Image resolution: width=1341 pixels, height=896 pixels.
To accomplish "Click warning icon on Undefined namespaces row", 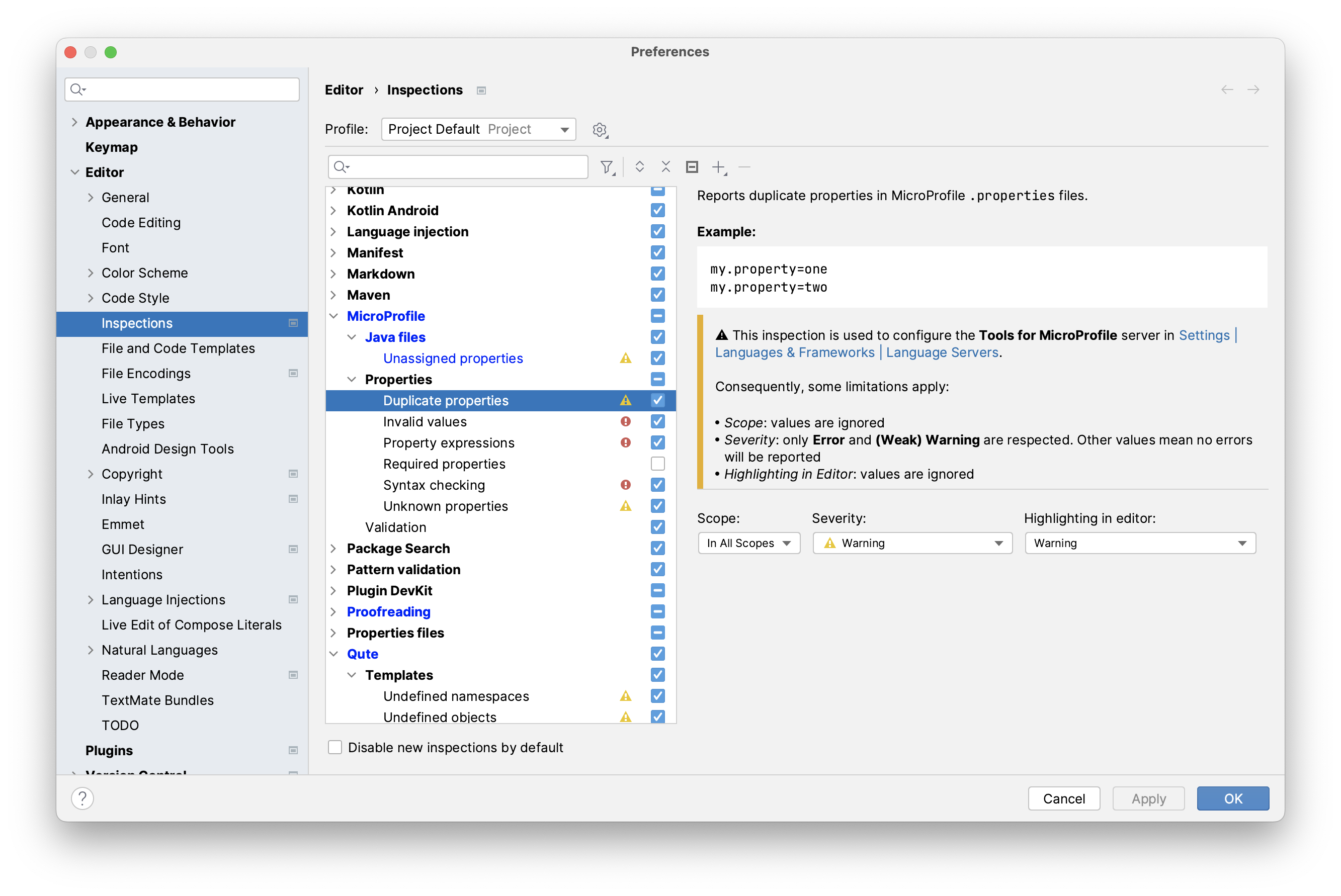I will click(625, 696).
